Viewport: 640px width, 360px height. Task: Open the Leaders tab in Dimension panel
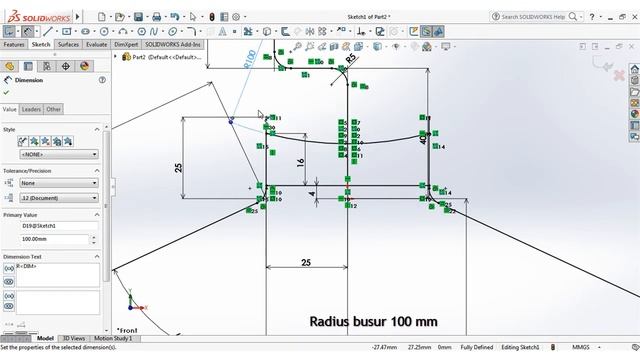[x=31, y=109]
